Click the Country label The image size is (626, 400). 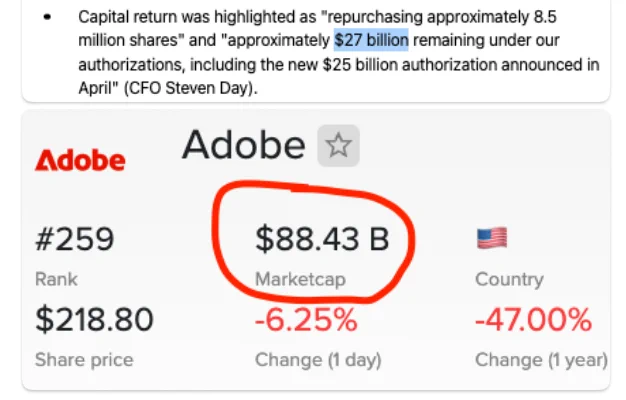coord(509,279)
